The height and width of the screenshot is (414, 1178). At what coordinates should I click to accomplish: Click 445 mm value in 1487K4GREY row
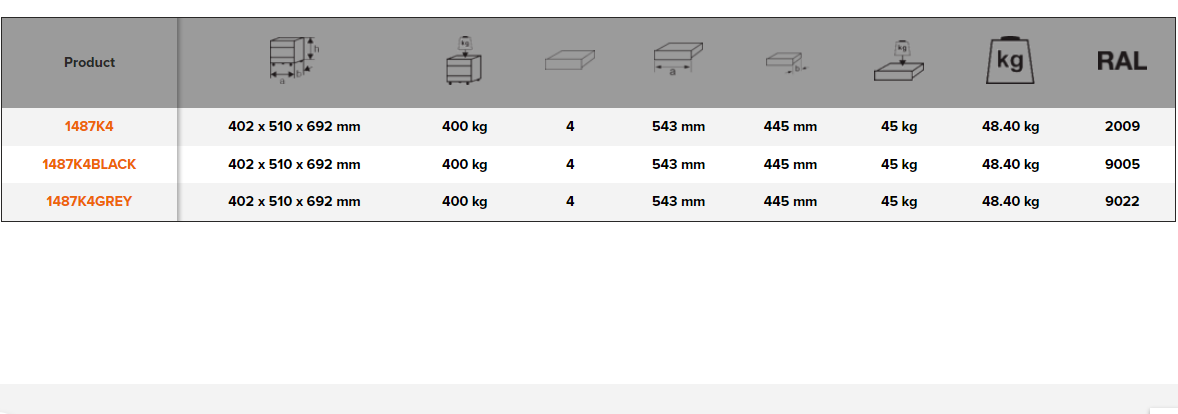(790, 201)
